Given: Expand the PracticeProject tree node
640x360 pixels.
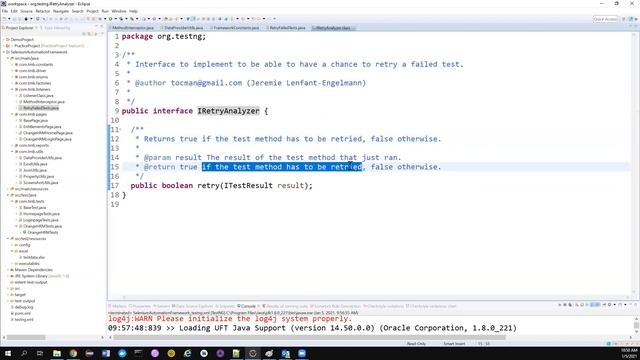Looking at the screenshot, I should coord(4,46).
